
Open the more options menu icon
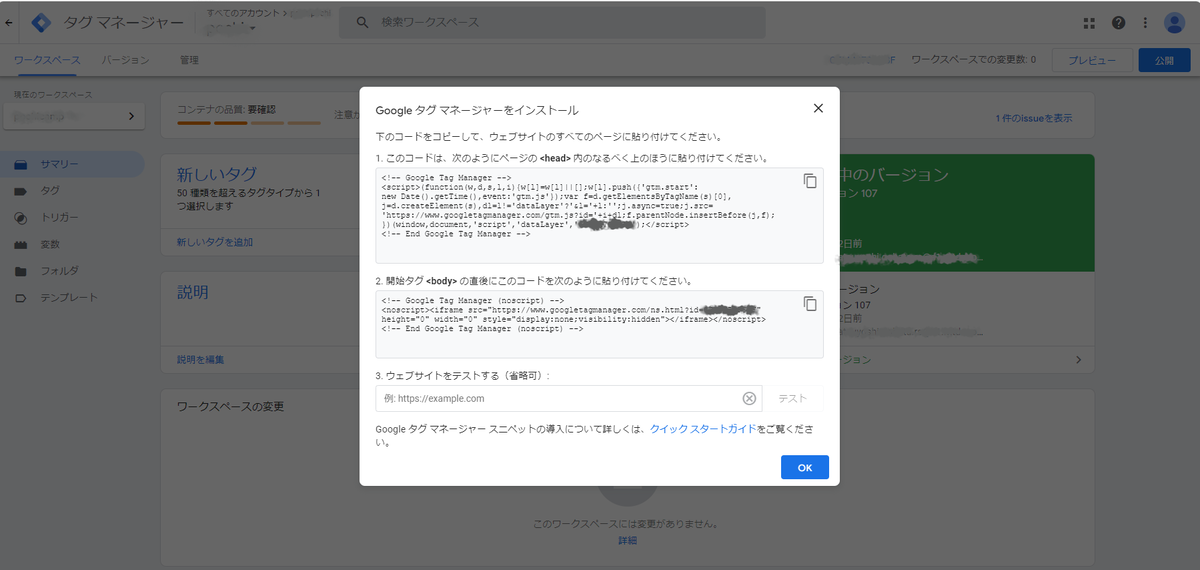(1145, 22)
